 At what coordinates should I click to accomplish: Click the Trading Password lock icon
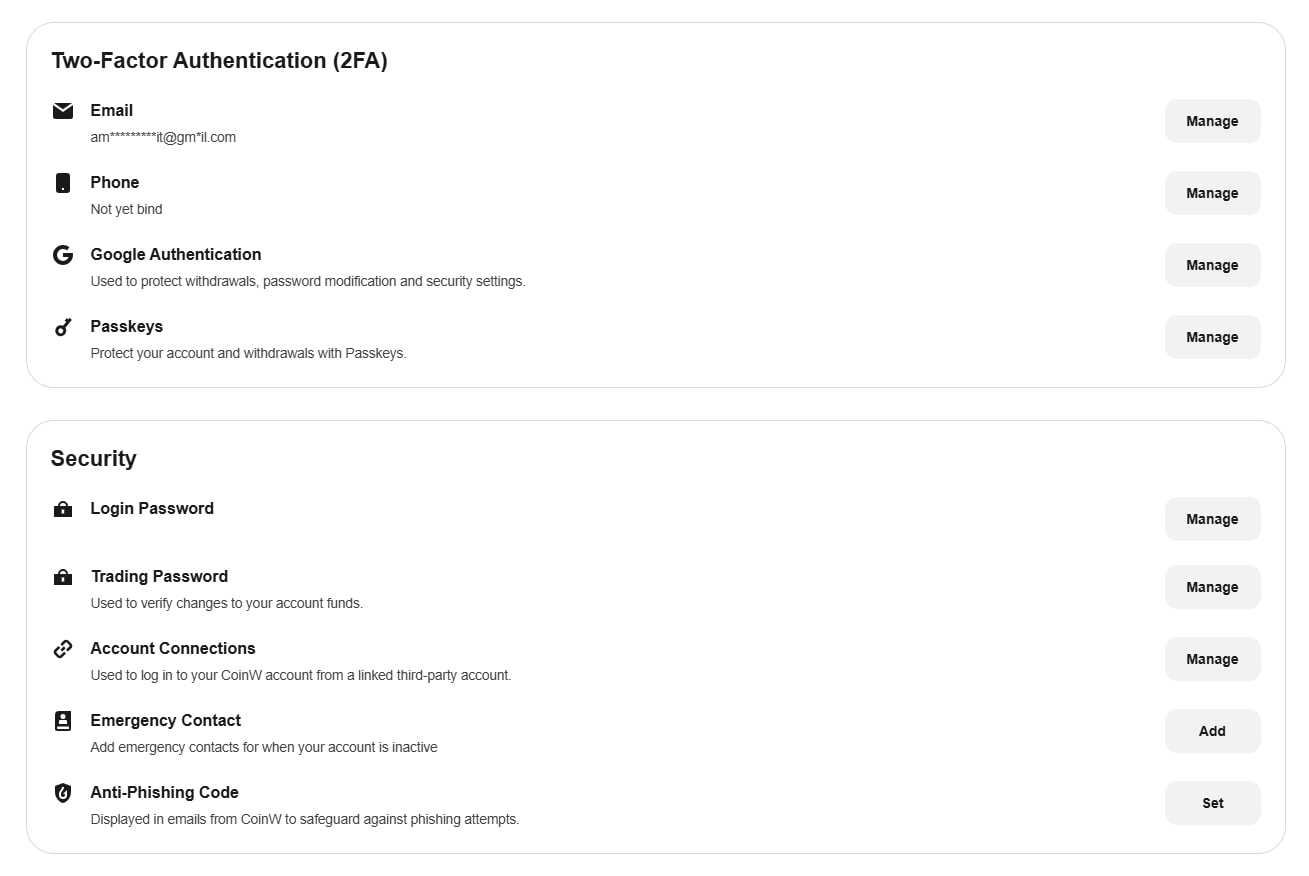(63, 577)
